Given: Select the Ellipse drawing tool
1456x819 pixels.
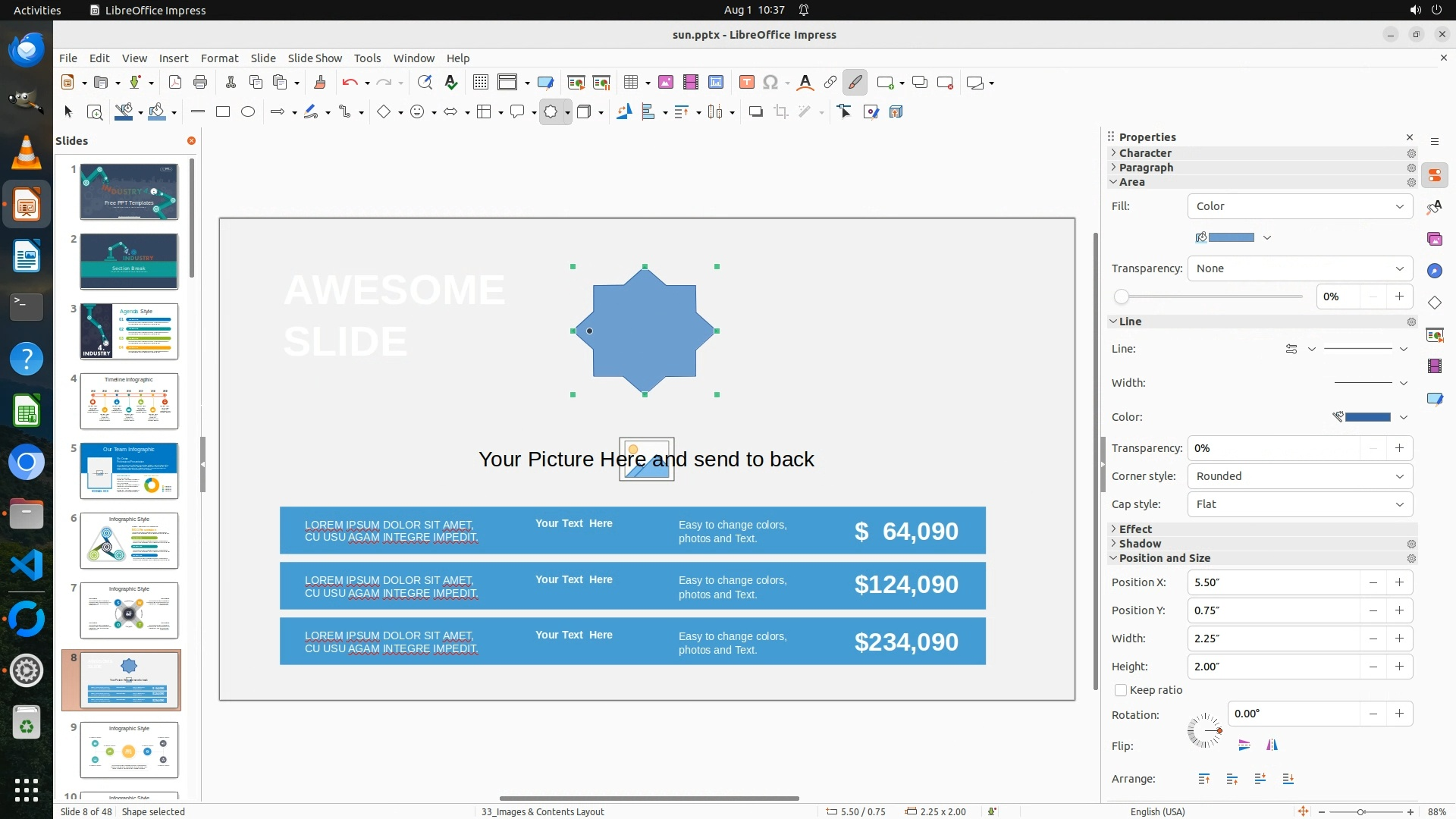Looking at the screenshot, I should [x=248, y=111].
